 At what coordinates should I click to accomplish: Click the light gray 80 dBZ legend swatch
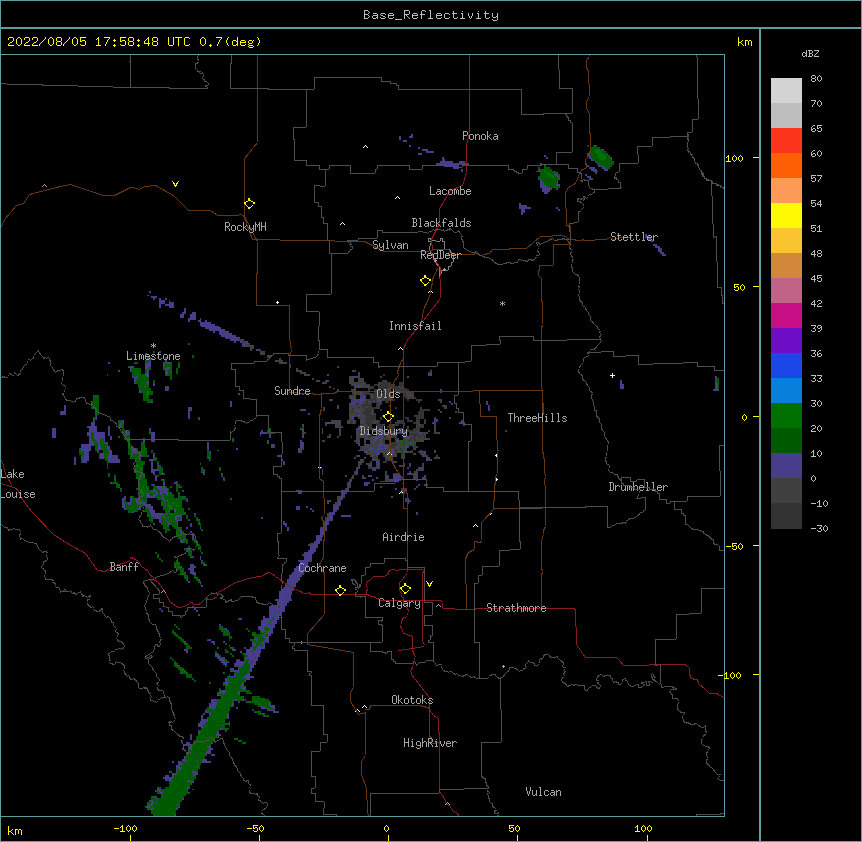point(786,91)
